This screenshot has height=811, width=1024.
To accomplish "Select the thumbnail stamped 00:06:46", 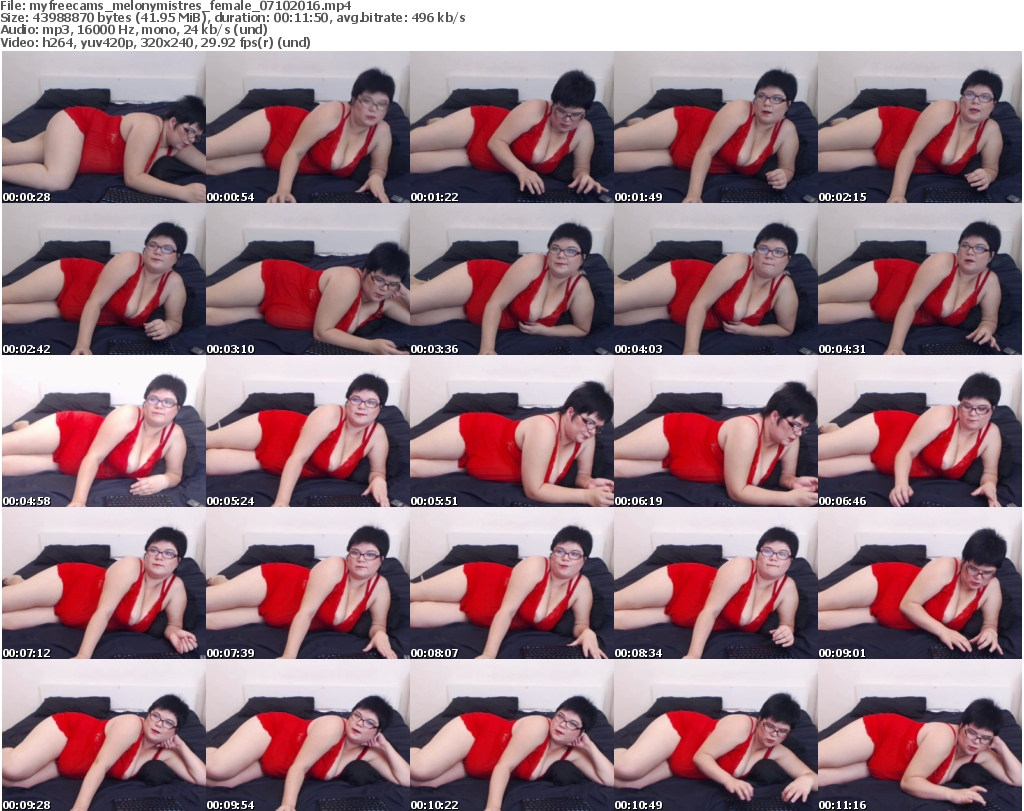I will (920, 432).
